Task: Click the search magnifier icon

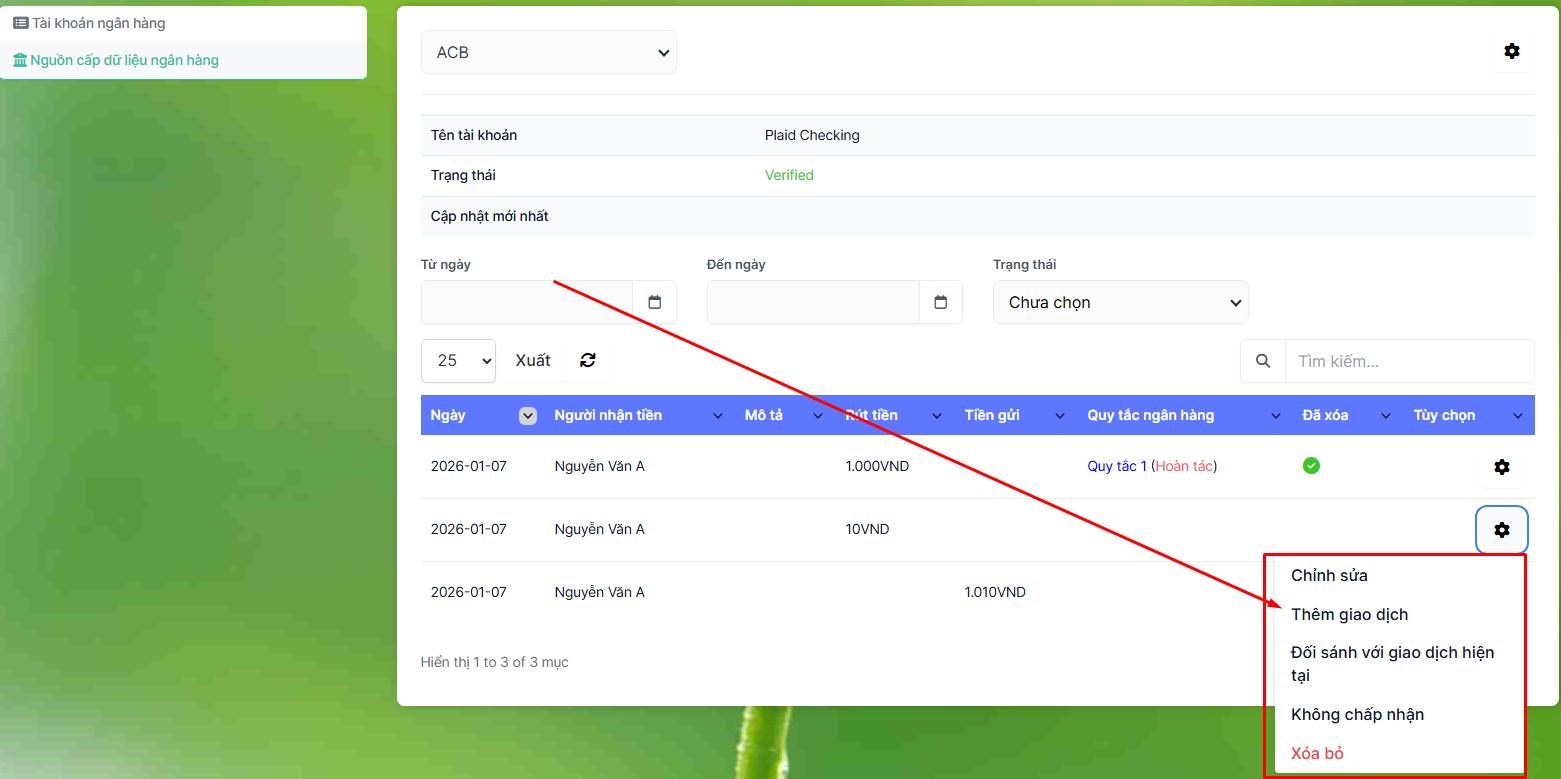Action: 1263,361
